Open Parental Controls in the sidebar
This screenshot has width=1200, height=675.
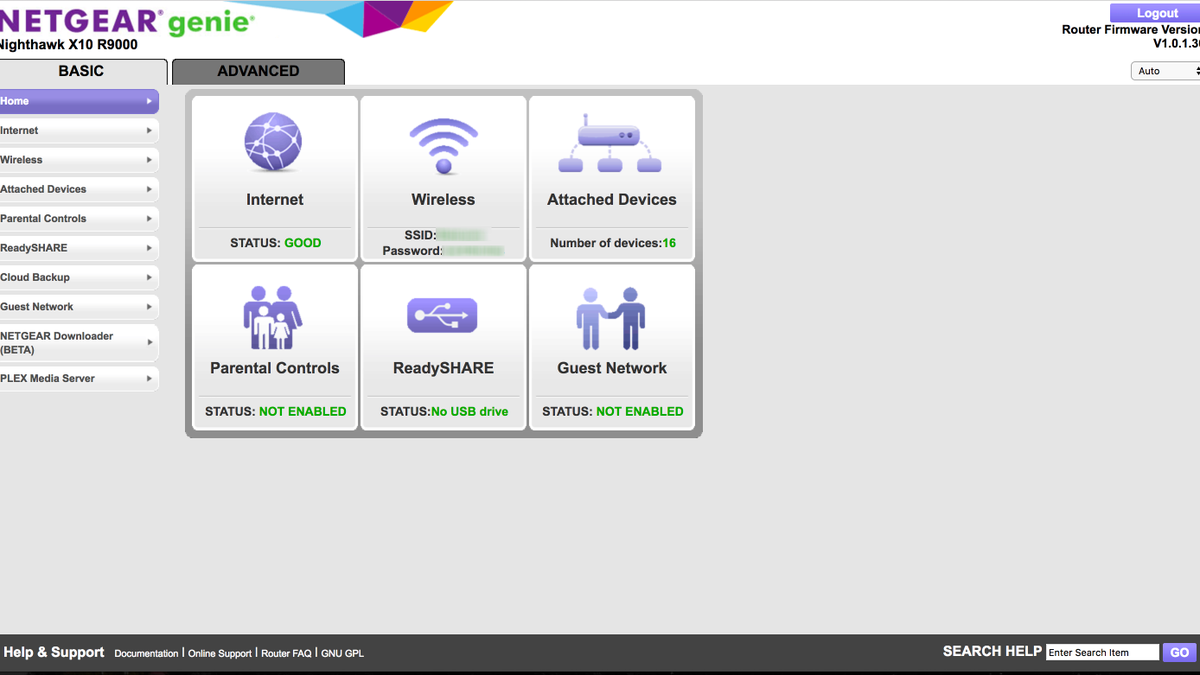(x=79, y=218)
